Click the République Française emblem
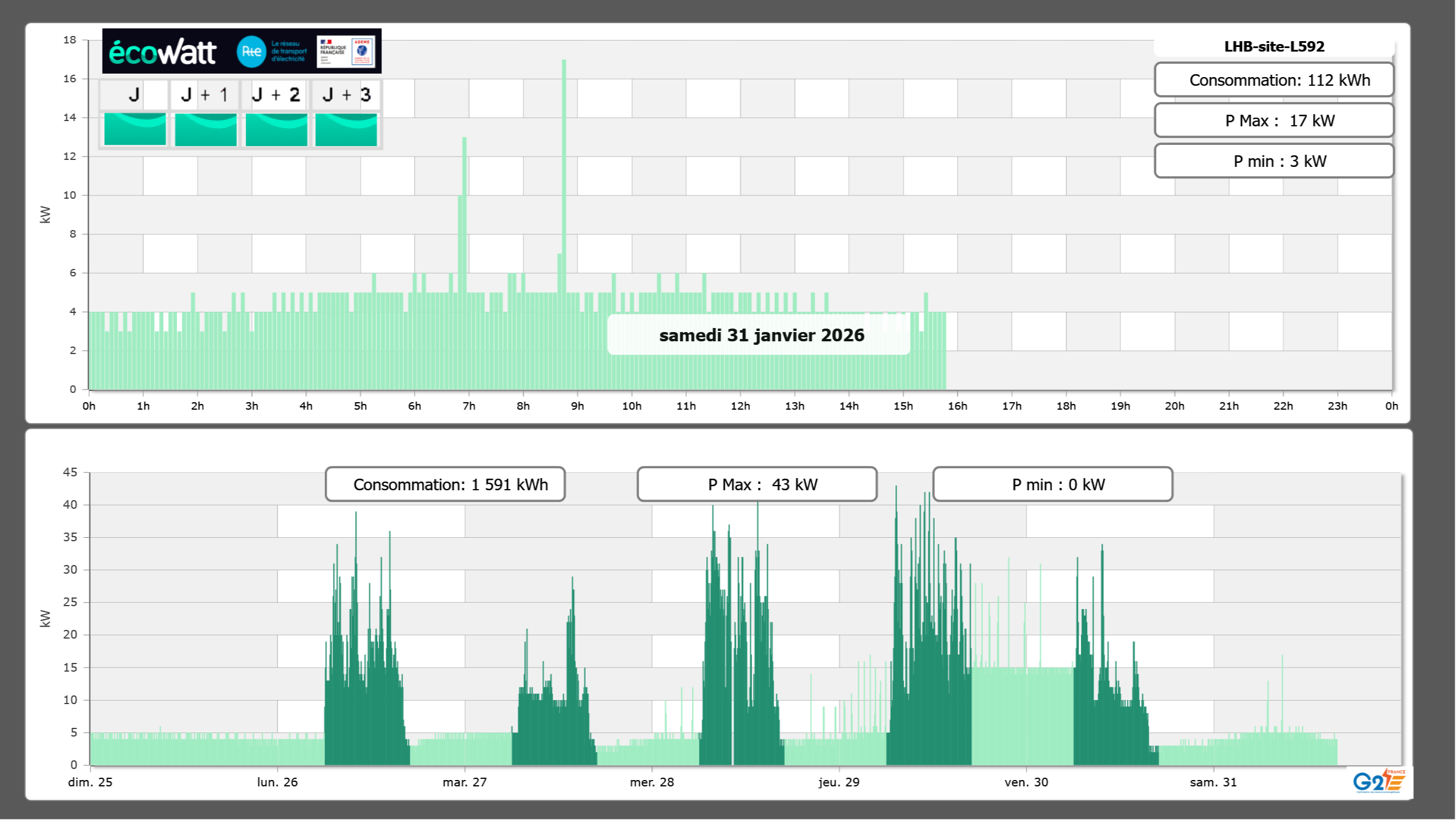The width and height of the screenshot is (1456, 820). pyautogui.click(x=333, y=52)
